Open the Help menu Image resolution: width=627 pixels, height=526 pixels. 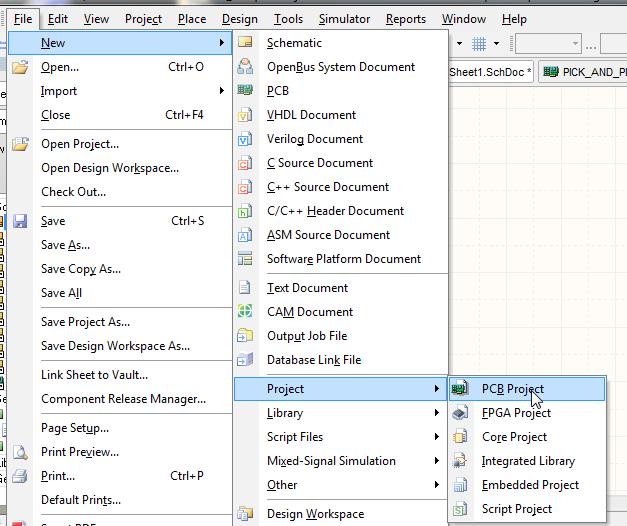pos(514,19)
